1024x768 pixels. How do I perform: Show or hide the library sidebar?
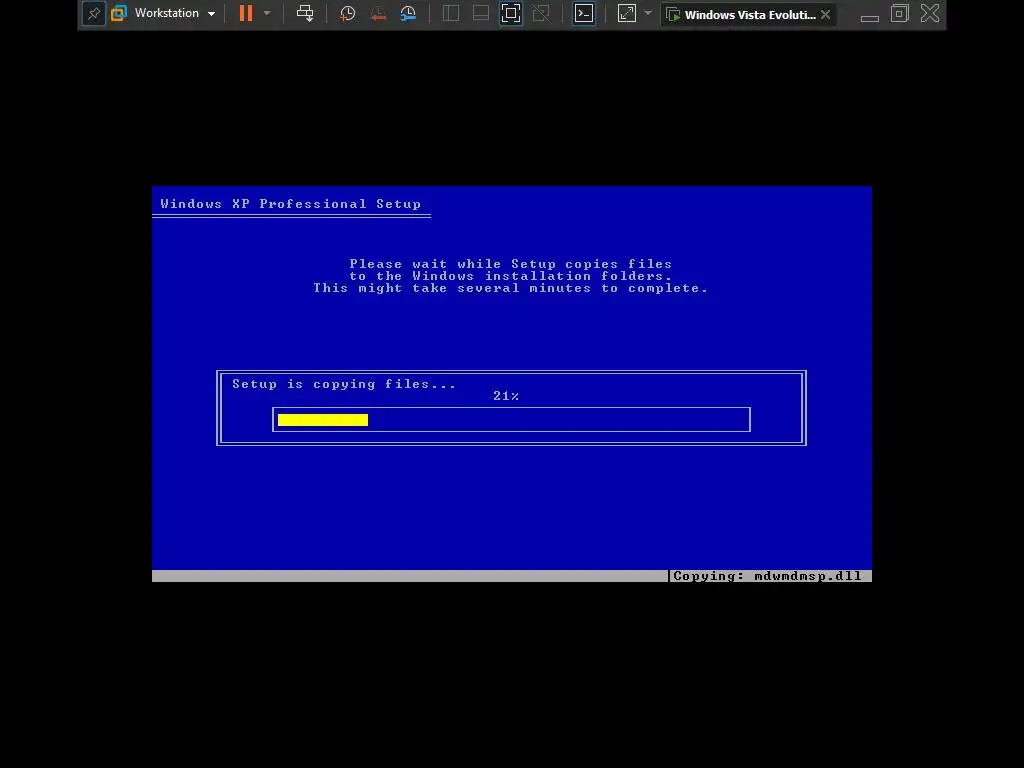pyautogui.click(x=451, y=13)
